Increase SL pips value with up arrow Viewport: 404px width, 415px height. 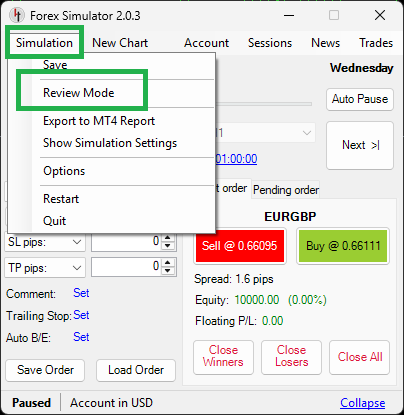[168, 238]
